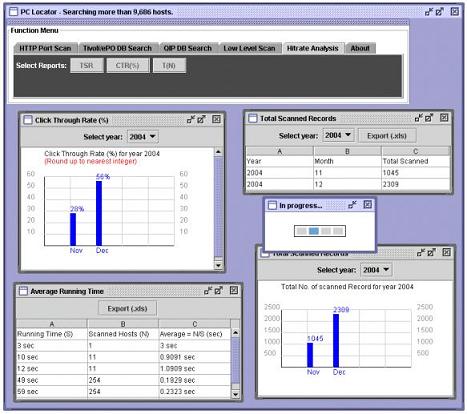The image size is (467, 414).
Task: Click Total Scanned Records table window menu icon
Action: 253,118
